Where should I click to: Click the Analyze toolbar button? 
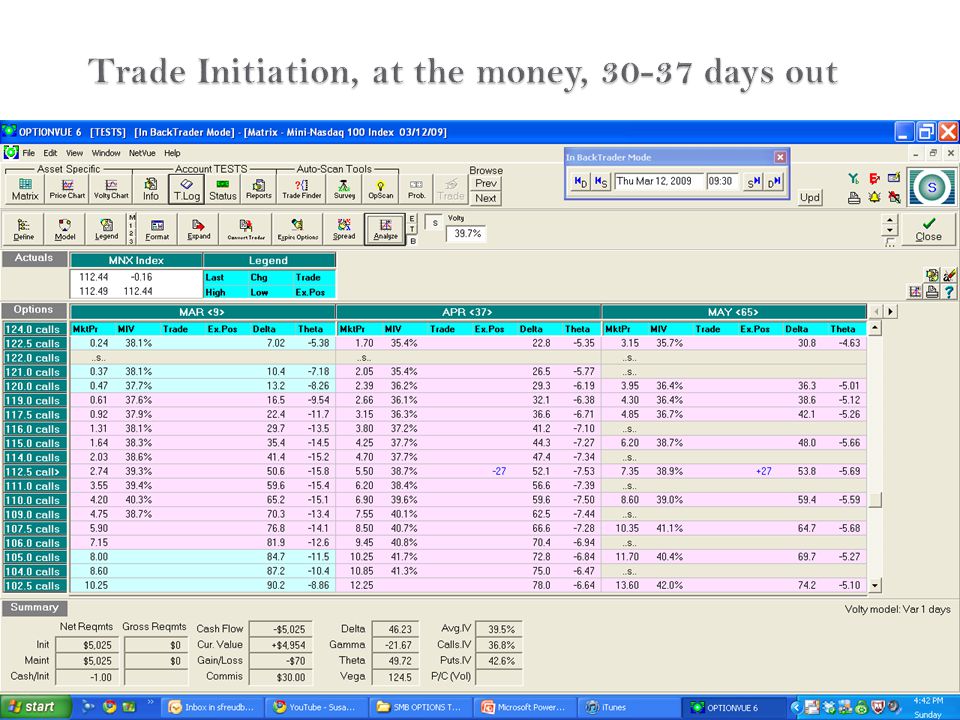[385, 230]
